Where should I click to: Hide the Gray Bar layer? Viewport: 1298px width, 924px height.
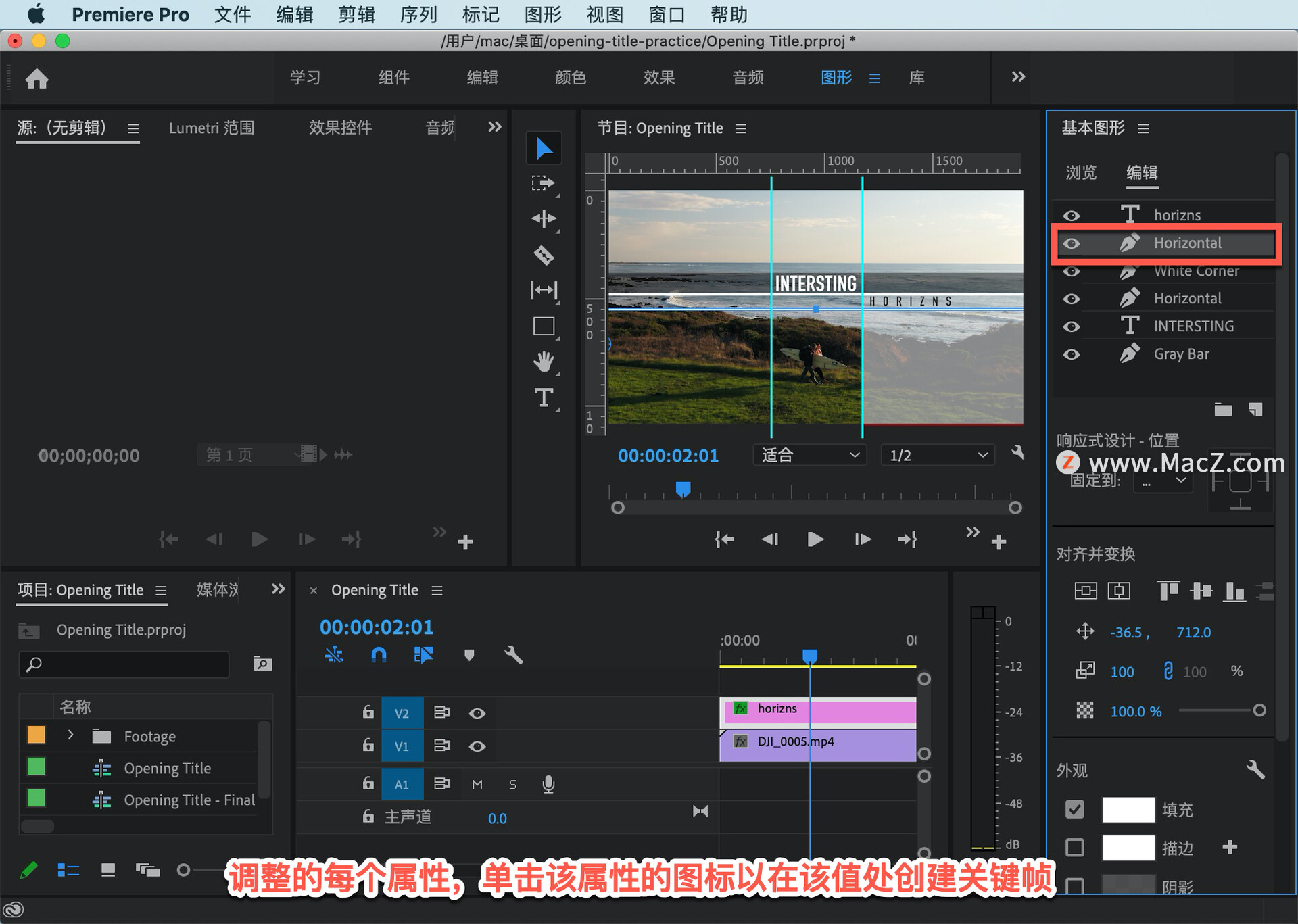click(x=1072, y=354)
